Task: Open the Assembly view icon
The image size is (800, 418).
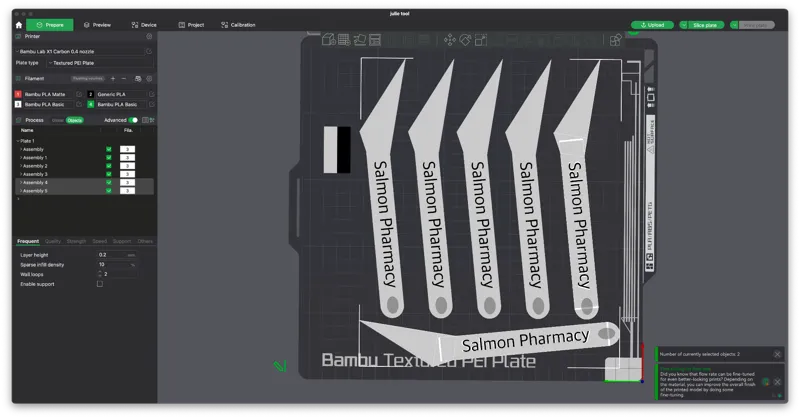Action: pyautogui.click(x=616, y=40)
